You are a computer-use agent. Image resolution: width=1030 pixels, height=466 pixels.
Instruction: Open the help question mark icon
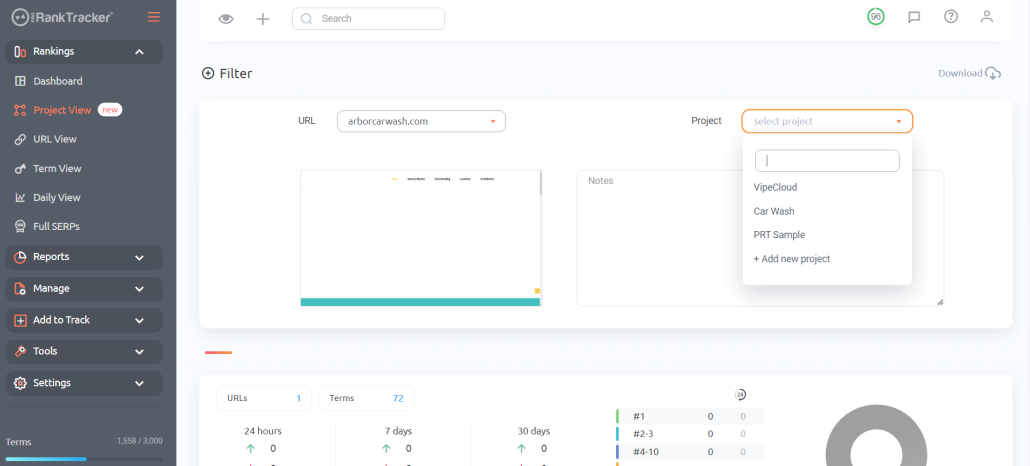tap(950, 17)
